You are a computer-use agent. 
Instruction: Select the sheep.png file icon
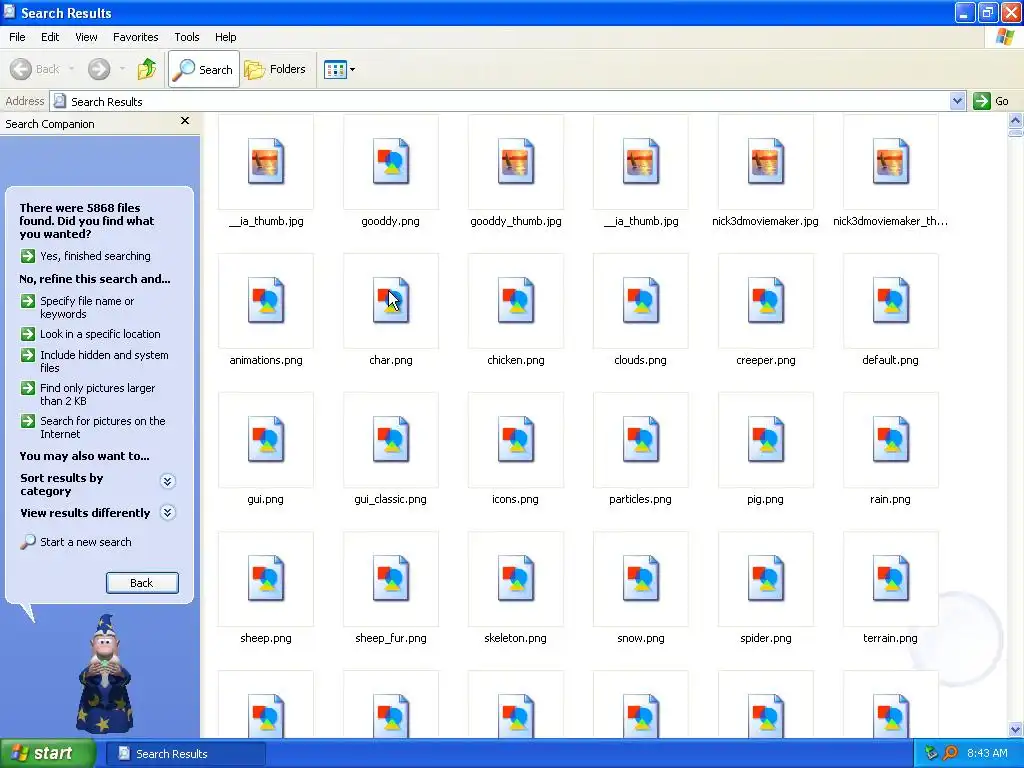266,579
